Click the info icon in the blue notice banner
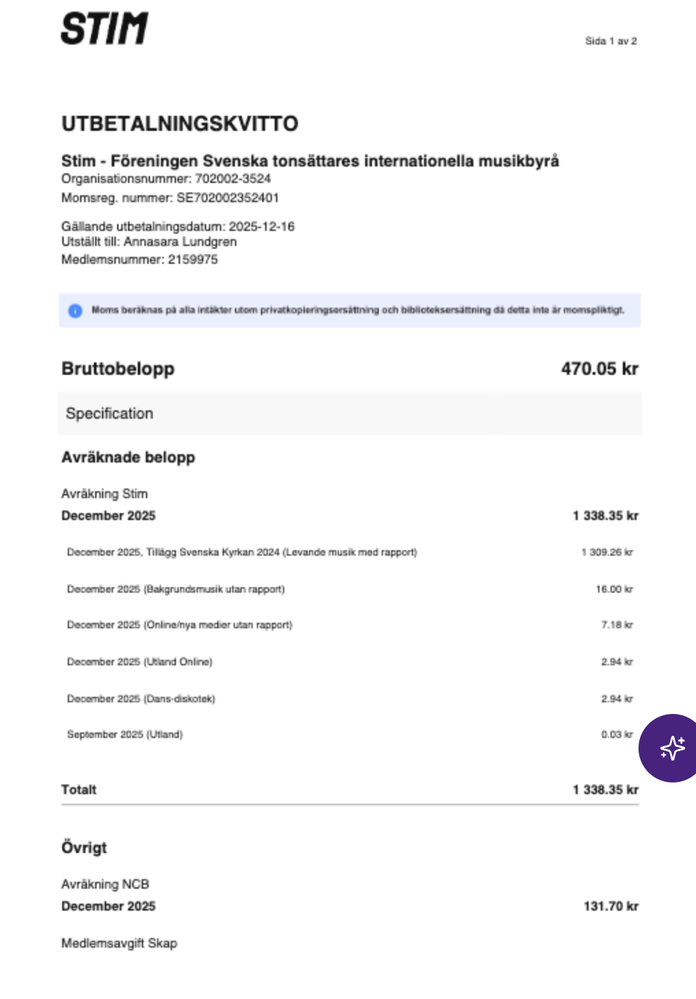The width and height of the screenshot is (696, 999). (x=74, y=311)
